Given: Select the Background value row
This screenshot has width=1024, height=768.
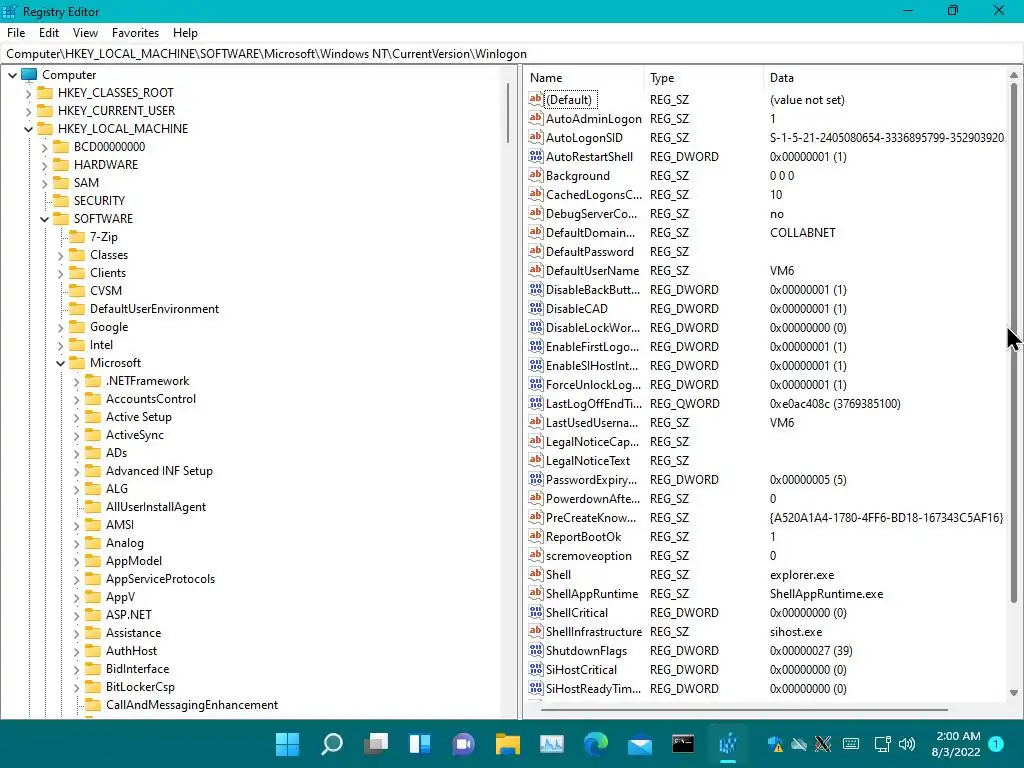Looking at the screenshot, I should [767, 176].
